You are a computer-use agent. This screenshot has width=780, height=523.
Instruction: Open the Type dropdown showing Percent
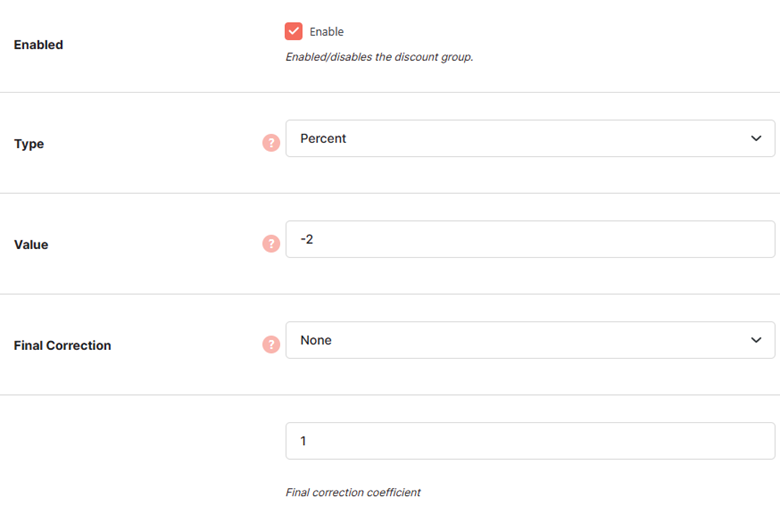coord(530,138)
